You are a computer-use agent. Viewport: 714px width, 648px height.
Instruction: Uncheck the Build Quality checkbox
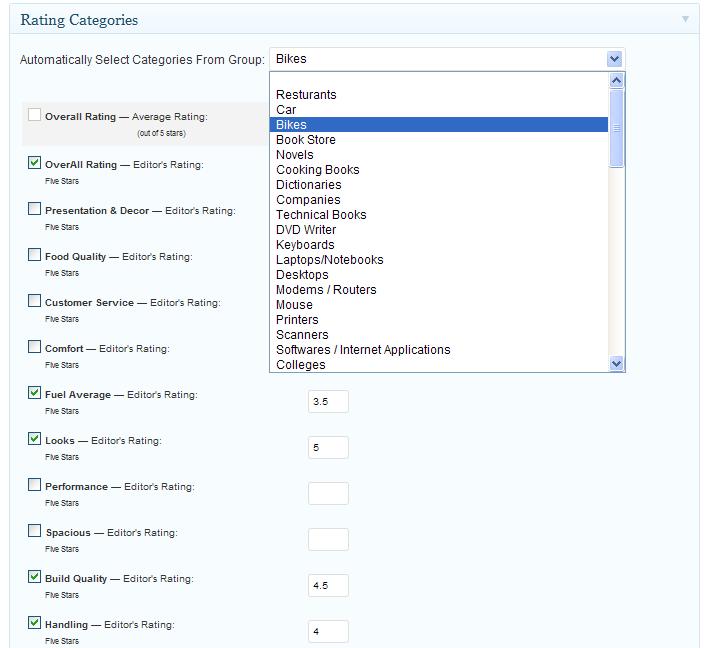(x=34, y=577)
